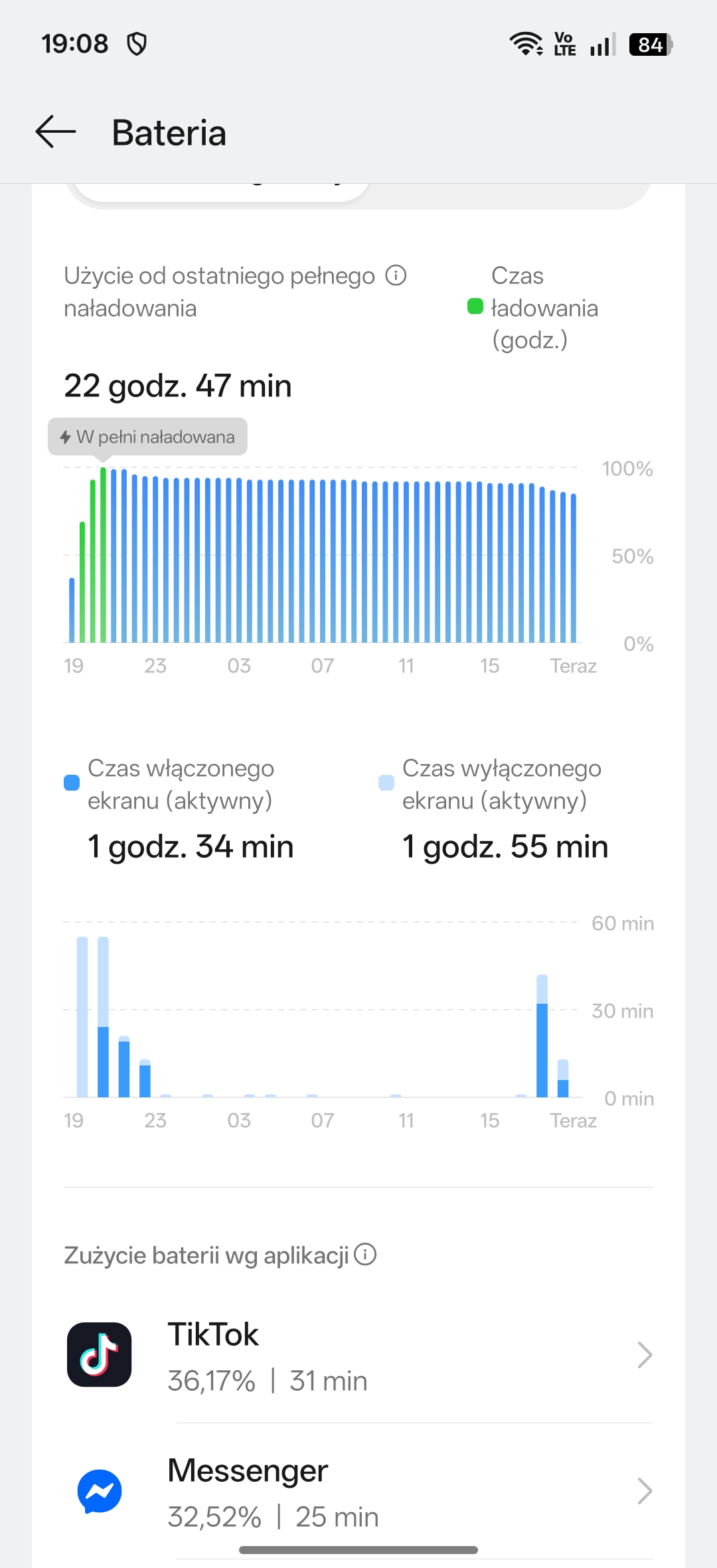This screenshot has height=1568, width=717.
Task: Open Messenger app icon
Action: coord(99,1491)
